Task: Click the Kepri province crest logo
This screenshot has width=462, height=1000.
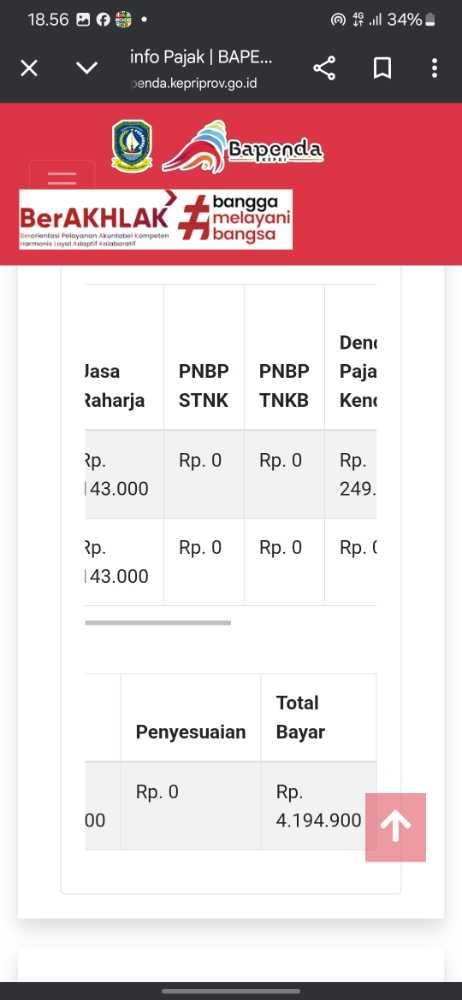Action: 132,146
